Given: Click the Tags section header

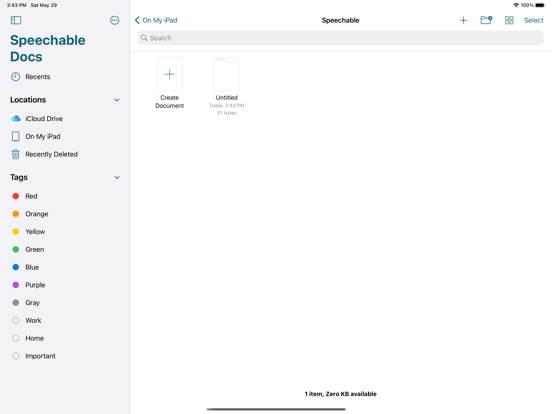Looking at the screenshot, I should tap(19, 177).
